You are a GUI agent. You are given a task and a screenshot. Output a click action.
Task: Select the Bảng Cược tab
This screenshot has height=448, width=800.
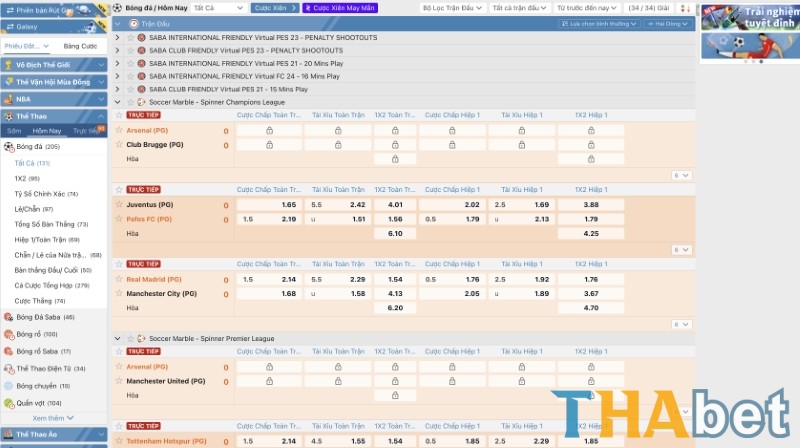click(x=80, y=46)
